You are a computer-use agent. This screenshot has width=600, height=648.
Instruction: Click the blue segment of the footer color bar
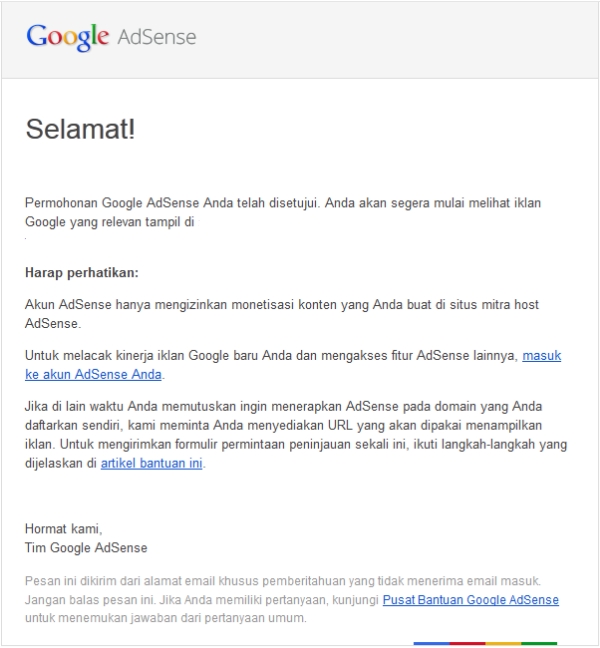point(431,643)
